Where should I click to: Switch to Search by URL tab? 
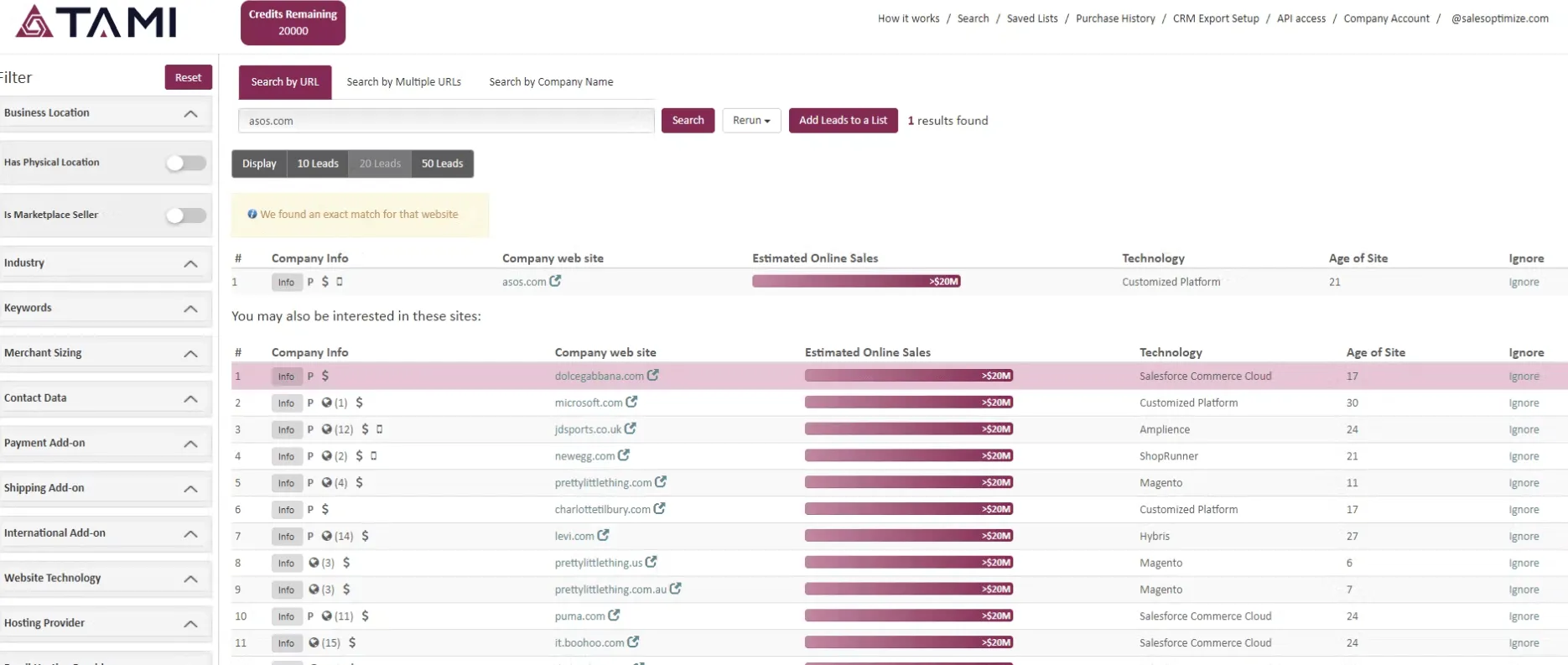(x=285, y=82)
